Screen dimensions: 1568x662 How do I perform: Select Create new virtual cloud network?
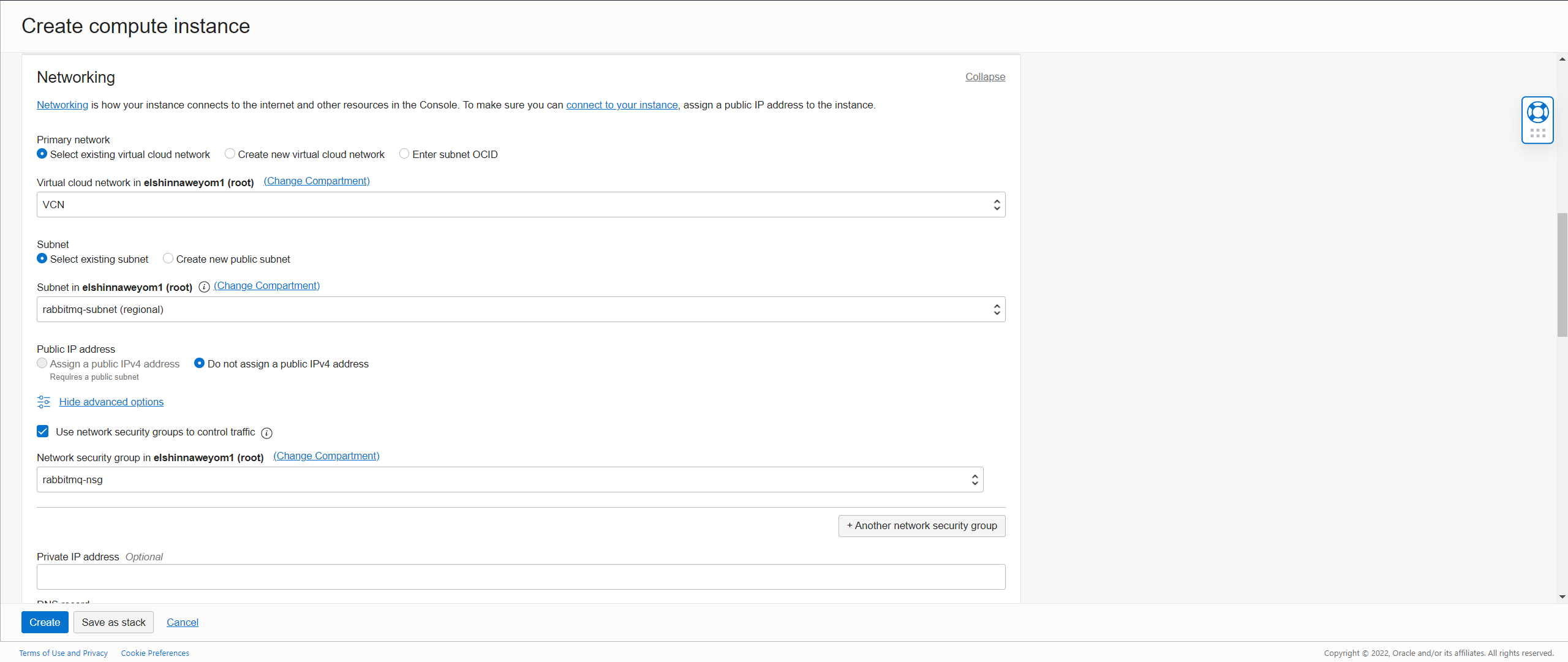pos(230,154)
